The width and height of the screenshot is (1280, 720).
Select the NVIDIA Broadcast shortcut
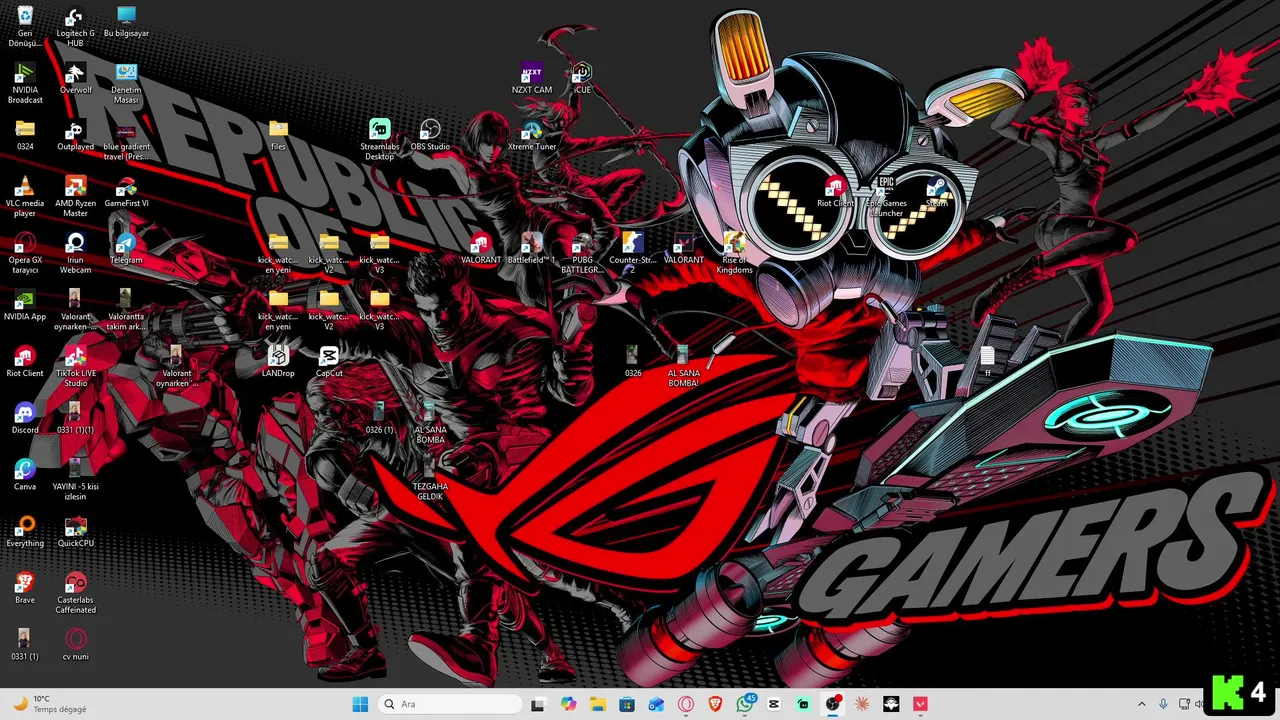(x=25, y=83)
